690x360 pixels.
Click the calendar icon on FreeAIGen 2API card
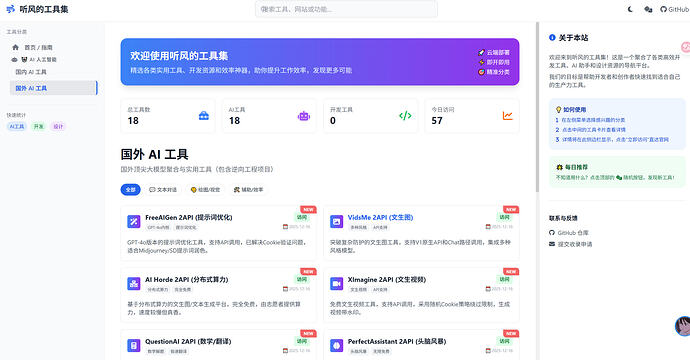coord(285,227)
